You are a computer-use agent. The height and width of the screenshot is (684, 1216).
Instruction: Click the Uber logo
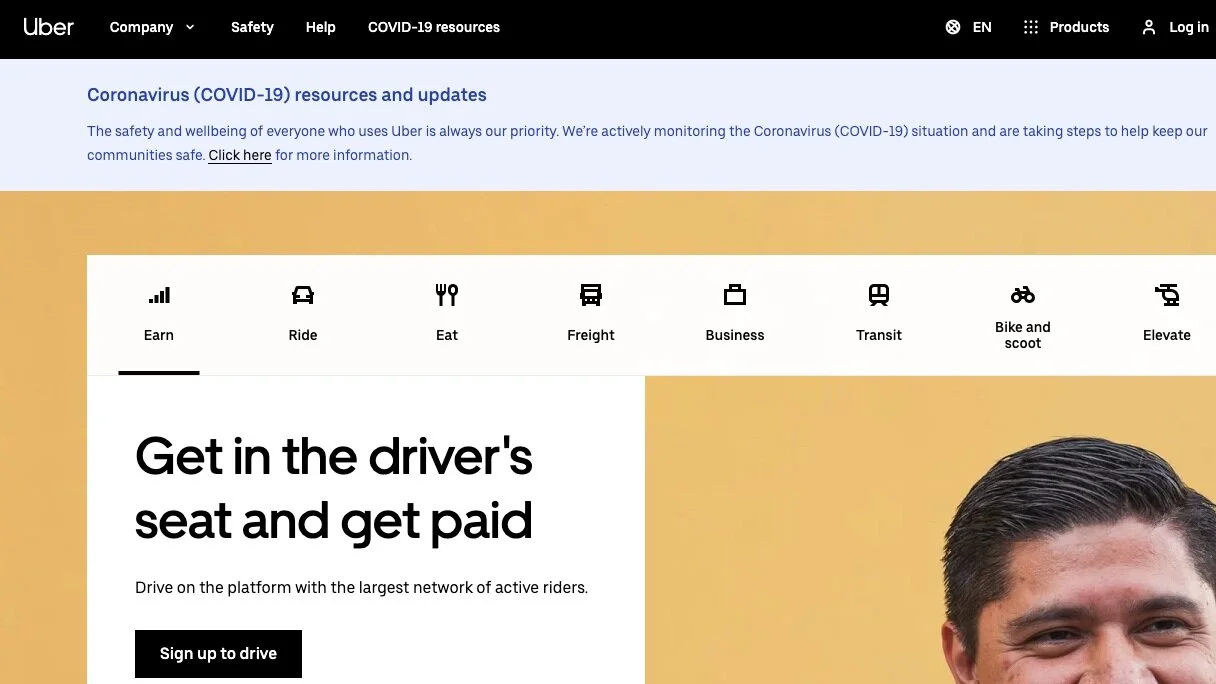pyautogui.click(x=48, y=27)
